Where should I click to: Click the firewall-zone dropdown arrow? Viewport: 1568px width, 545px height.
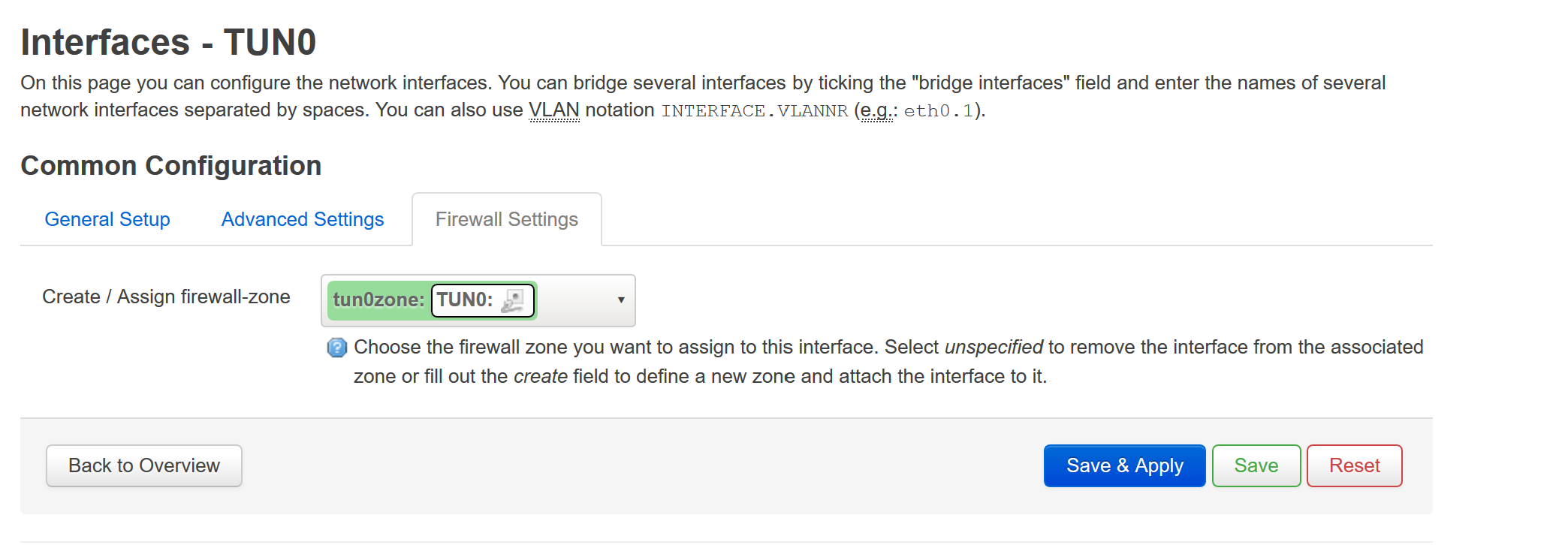[621, 300]
